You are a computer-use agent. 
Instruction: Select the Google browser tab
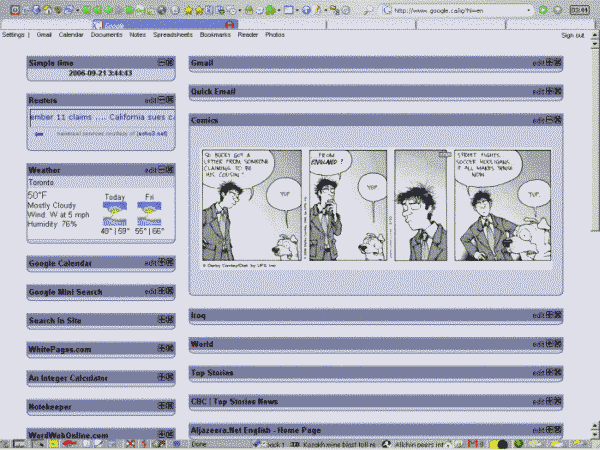[x=165, y=25]
